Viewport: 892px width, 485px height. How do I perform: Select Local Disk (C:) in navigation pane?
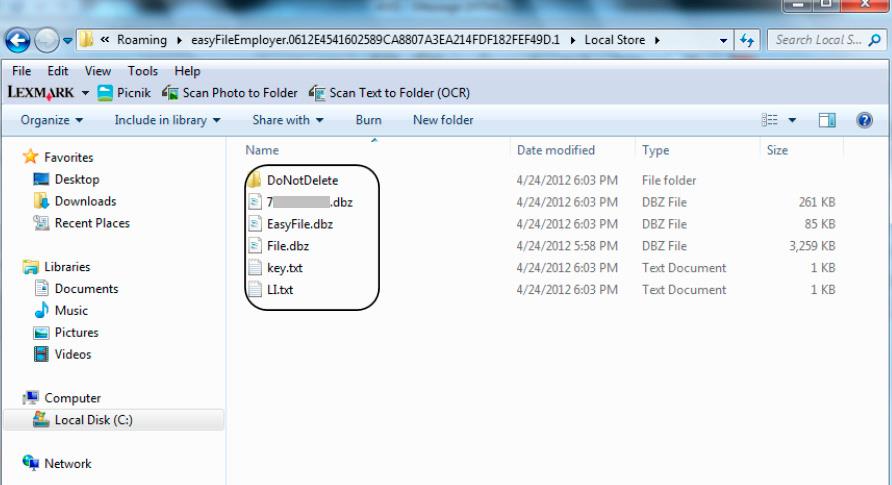pyautogui.click(x=93, y=420)
